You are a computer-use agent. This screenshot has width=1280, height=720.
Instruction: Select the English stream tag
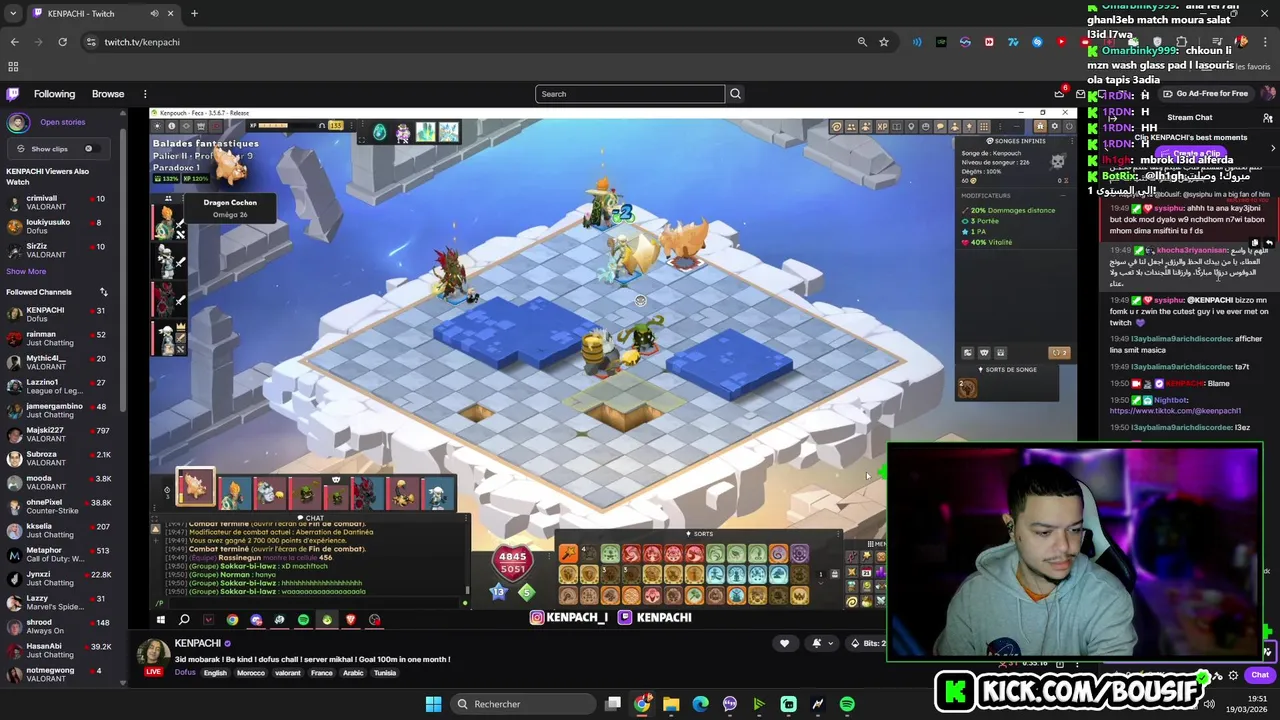(215, 673)
